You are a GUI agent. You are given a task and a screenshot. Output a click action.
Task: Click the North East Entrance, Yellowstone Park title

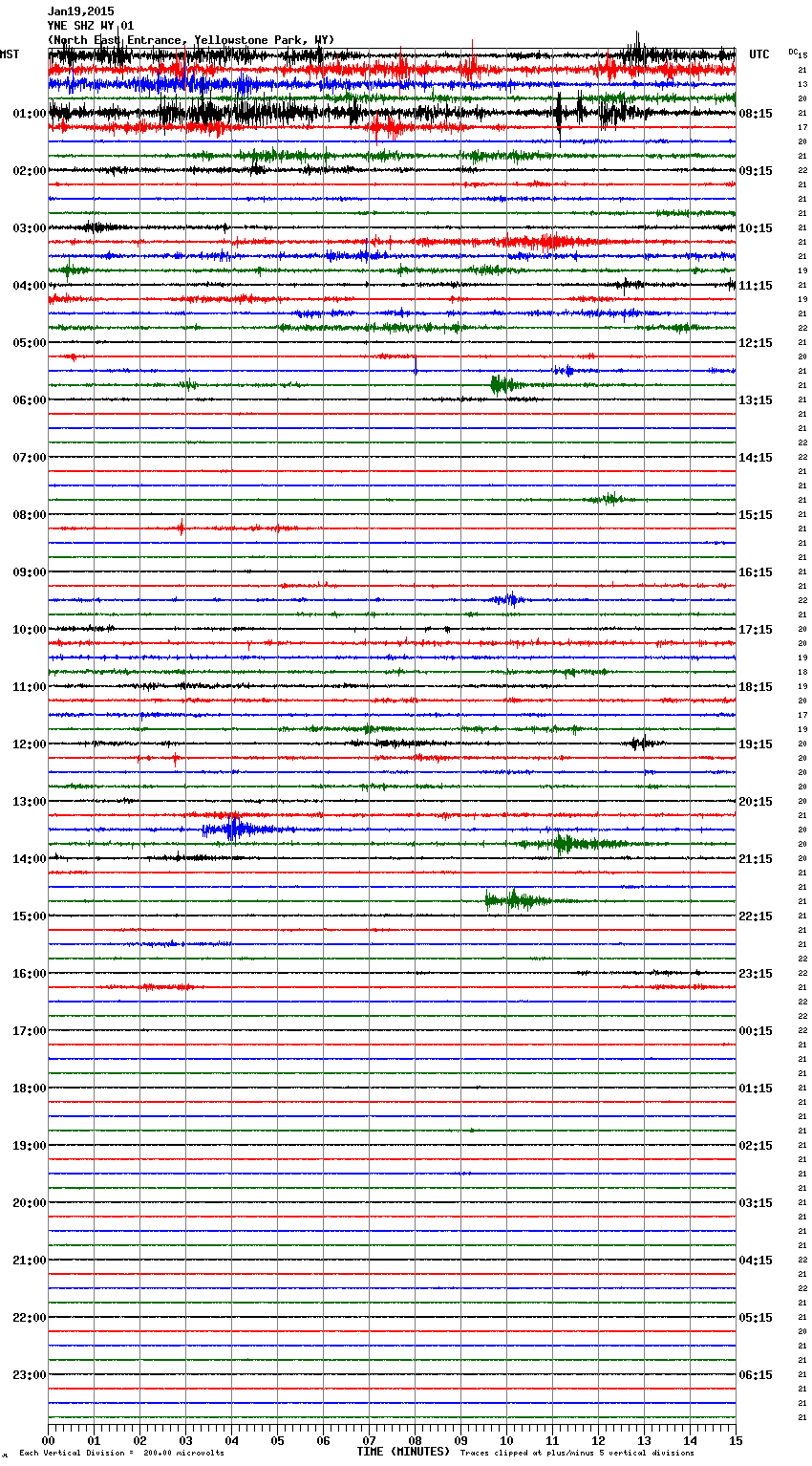191,40
